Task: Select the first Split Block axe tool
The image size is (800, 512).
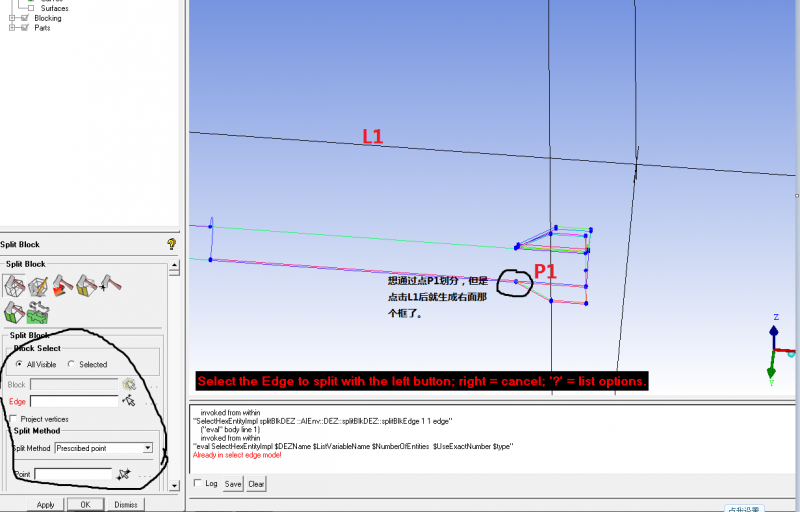Action: coord(14,286)
